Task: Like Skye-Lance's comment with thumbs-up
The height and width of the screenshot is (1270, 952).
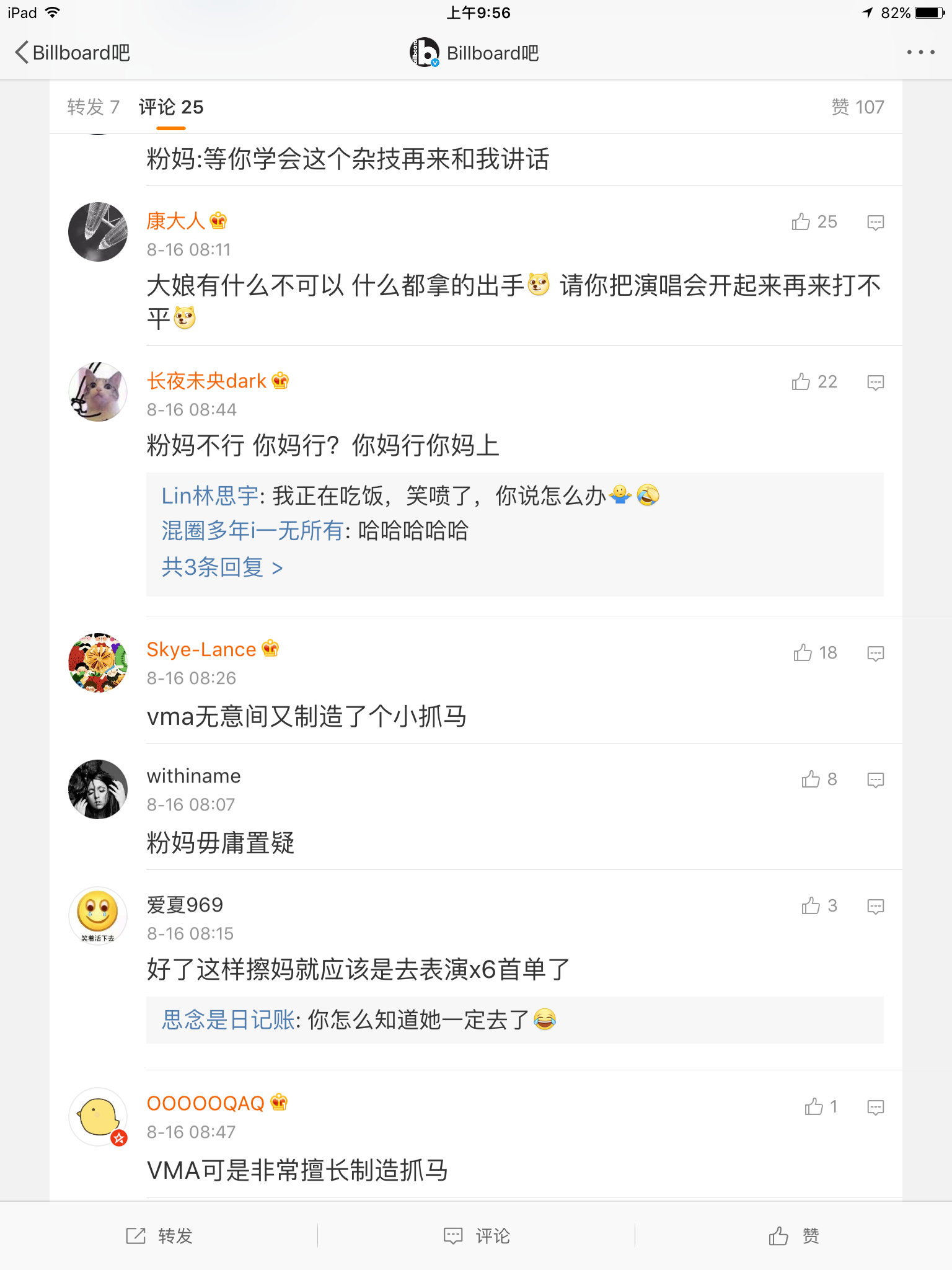Action: 803,653
